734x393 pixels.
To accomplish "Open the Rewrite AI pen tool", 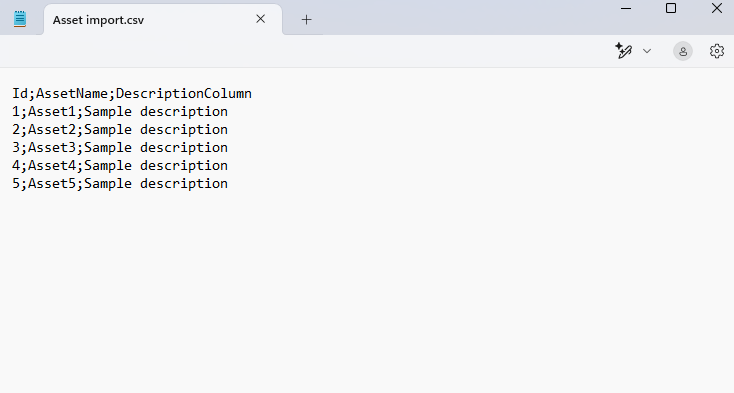I will pyautogui.click(x=624, y=51).
